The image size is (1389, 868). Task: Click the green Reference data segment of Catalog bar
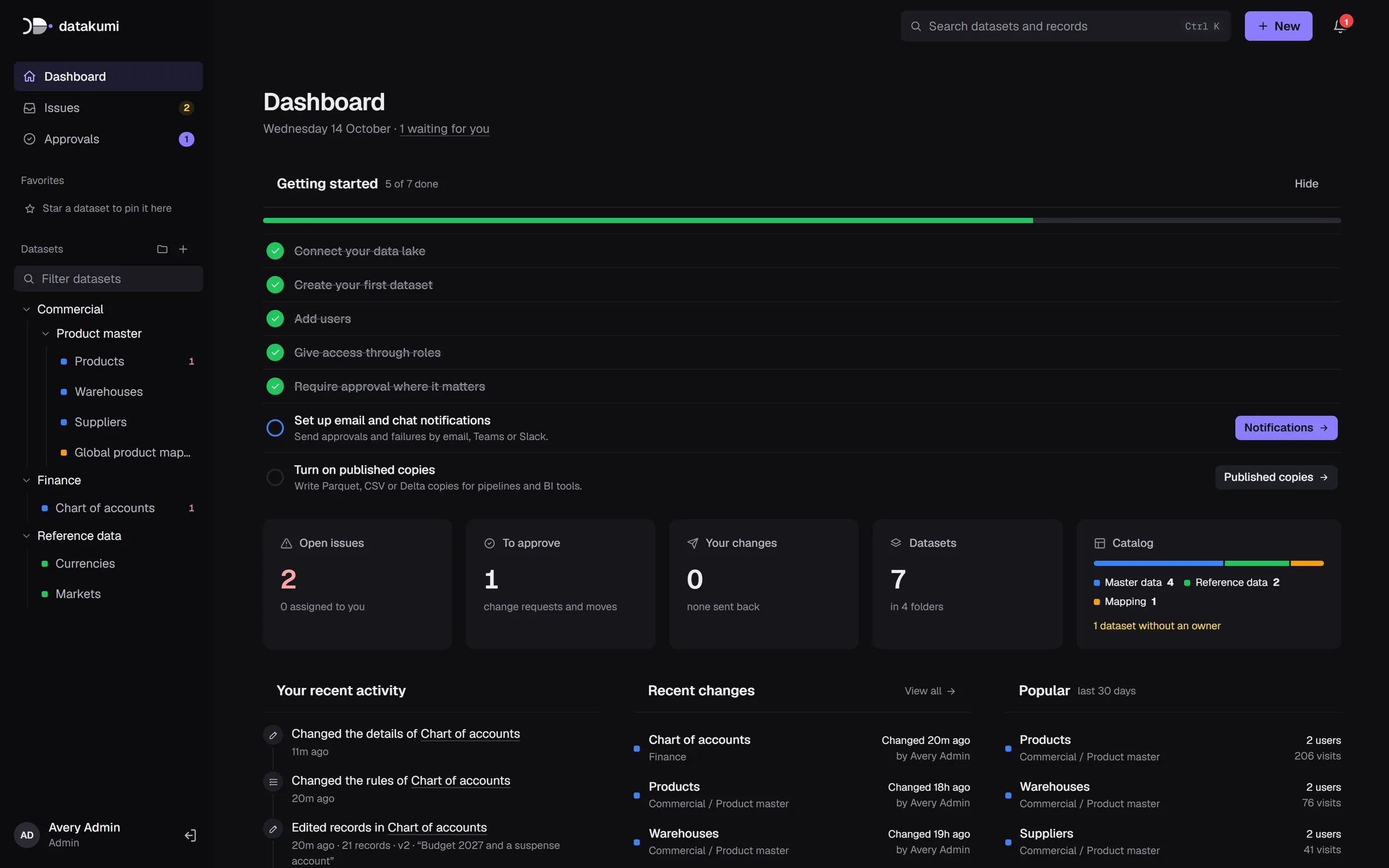[1256, 564]
